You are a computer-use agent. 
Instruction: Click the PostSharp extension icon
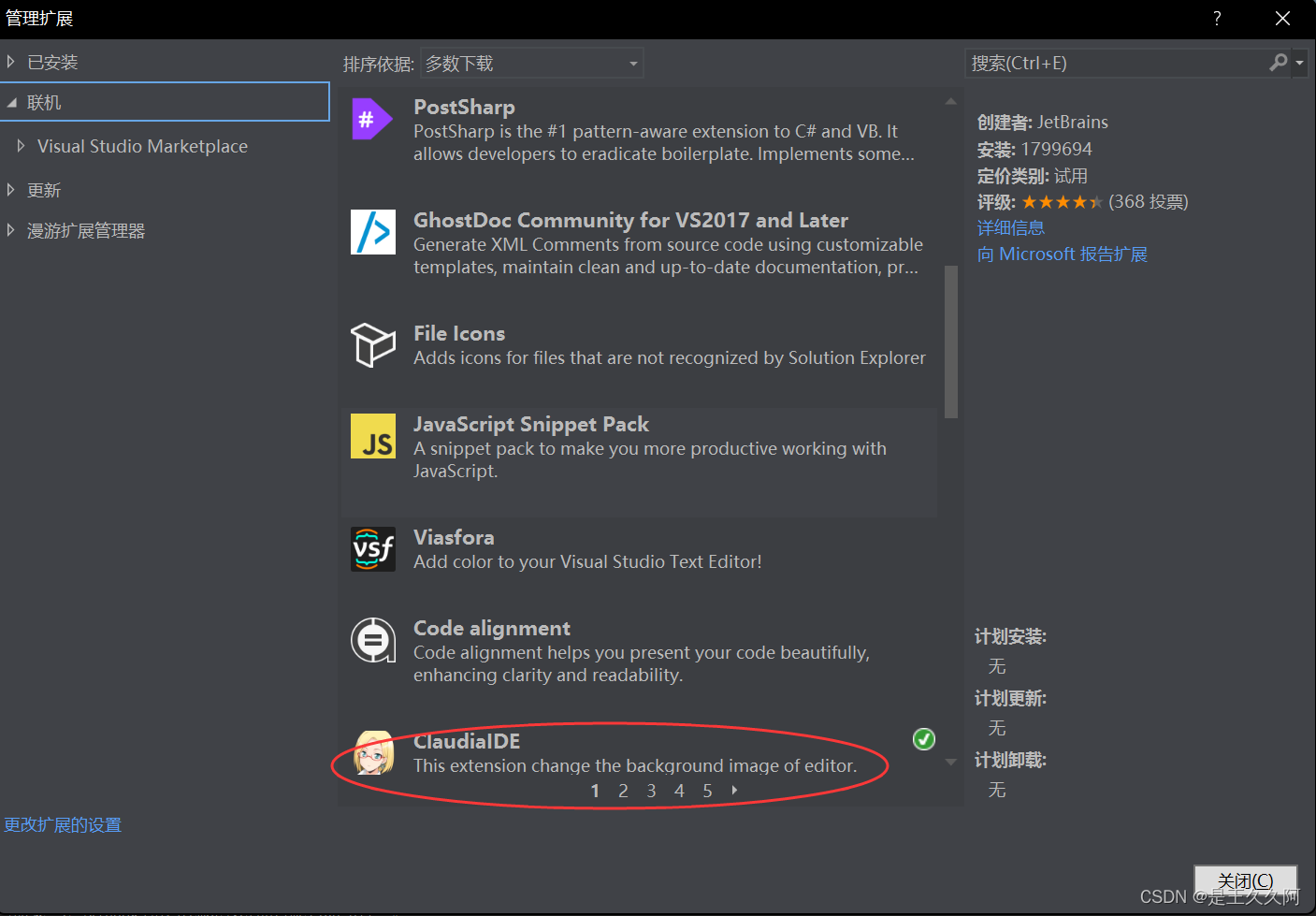372,119
